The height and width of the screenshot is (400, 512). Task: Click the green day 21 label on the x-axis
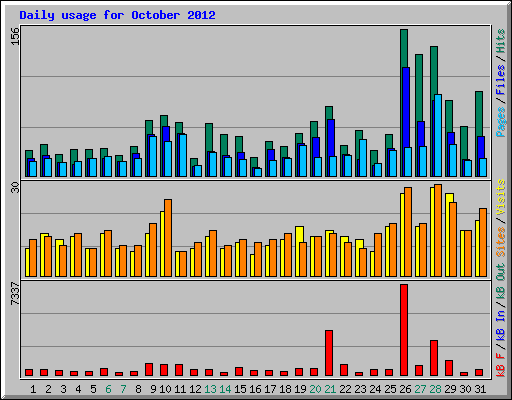pyautogui.click(x=330, y=389)
